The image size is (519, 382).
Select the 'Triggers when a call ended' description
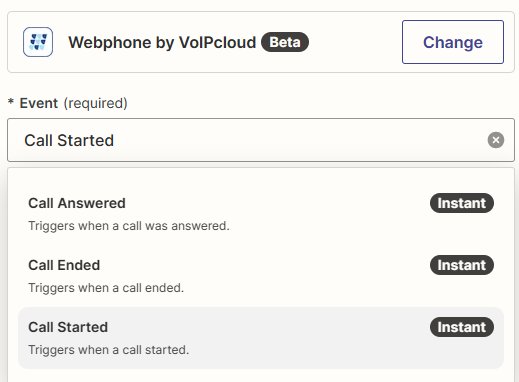(x=106, y=288)
